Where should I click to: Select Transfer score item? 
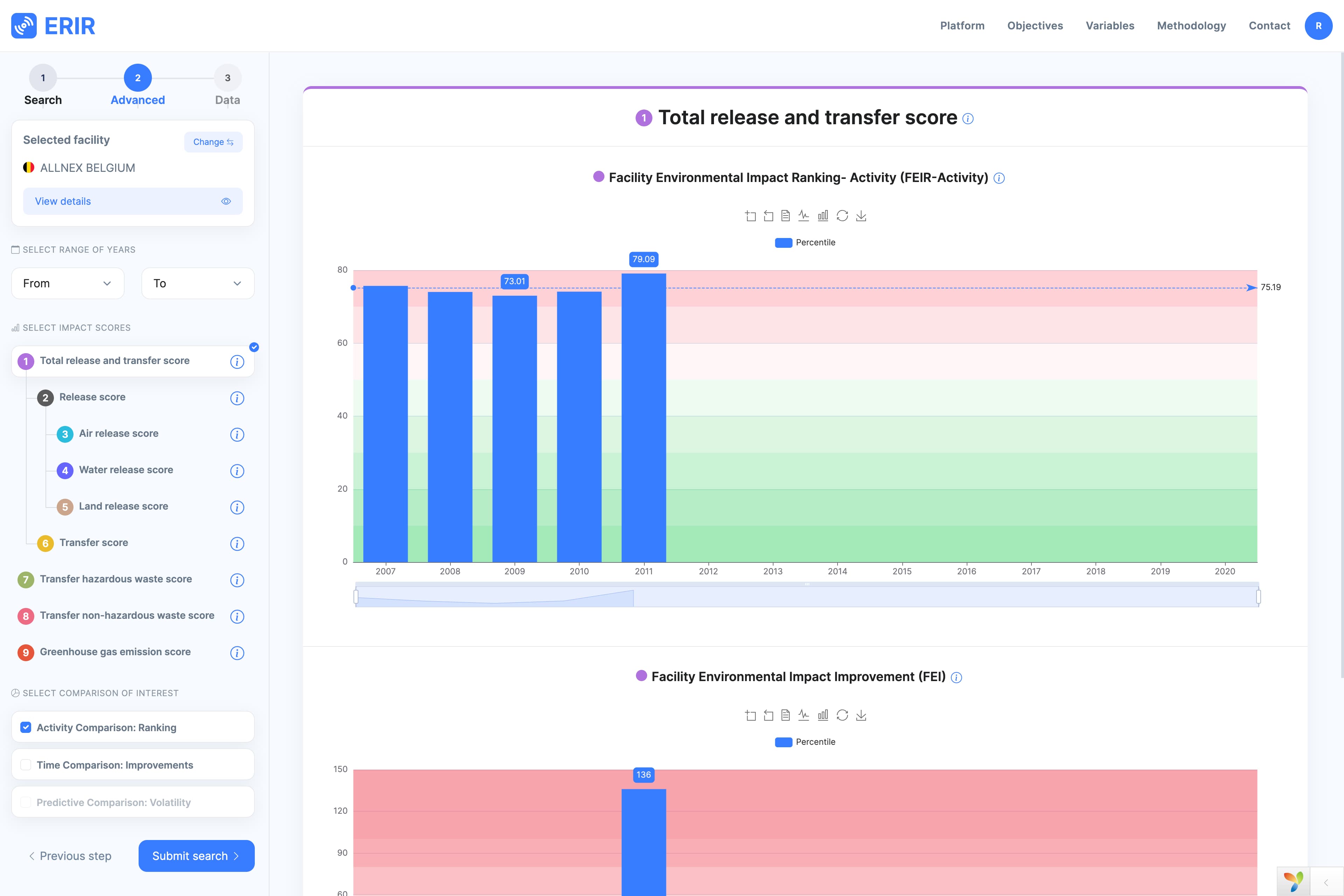pos(94,543)
